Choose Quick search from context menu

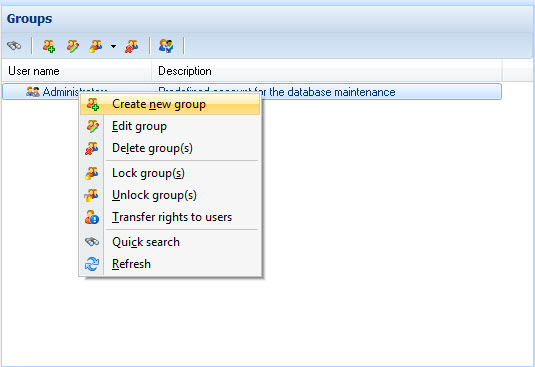point(170,242)
